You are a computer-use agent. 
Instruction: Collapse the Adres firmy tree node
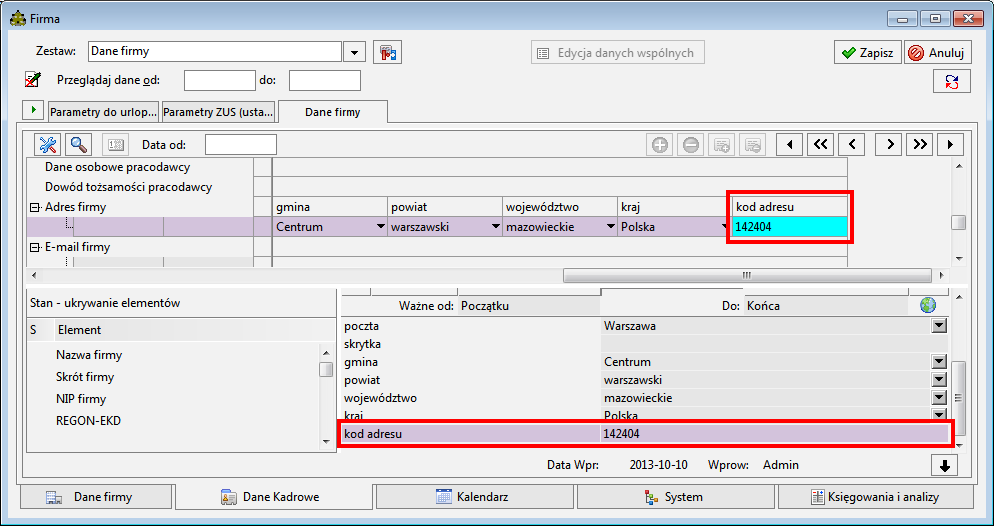34,208
